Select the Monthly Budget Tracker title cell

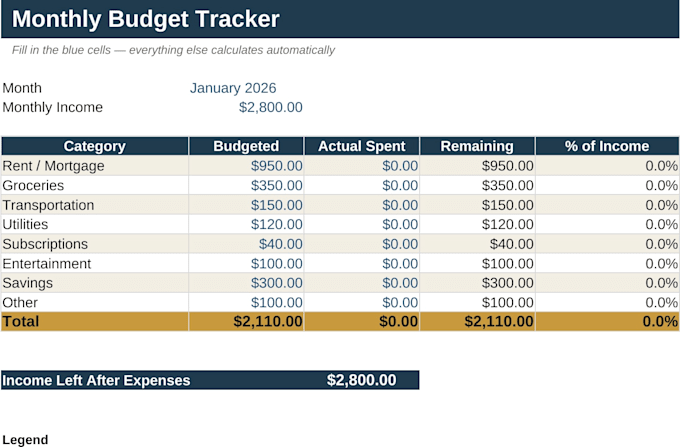pos(340,19)
